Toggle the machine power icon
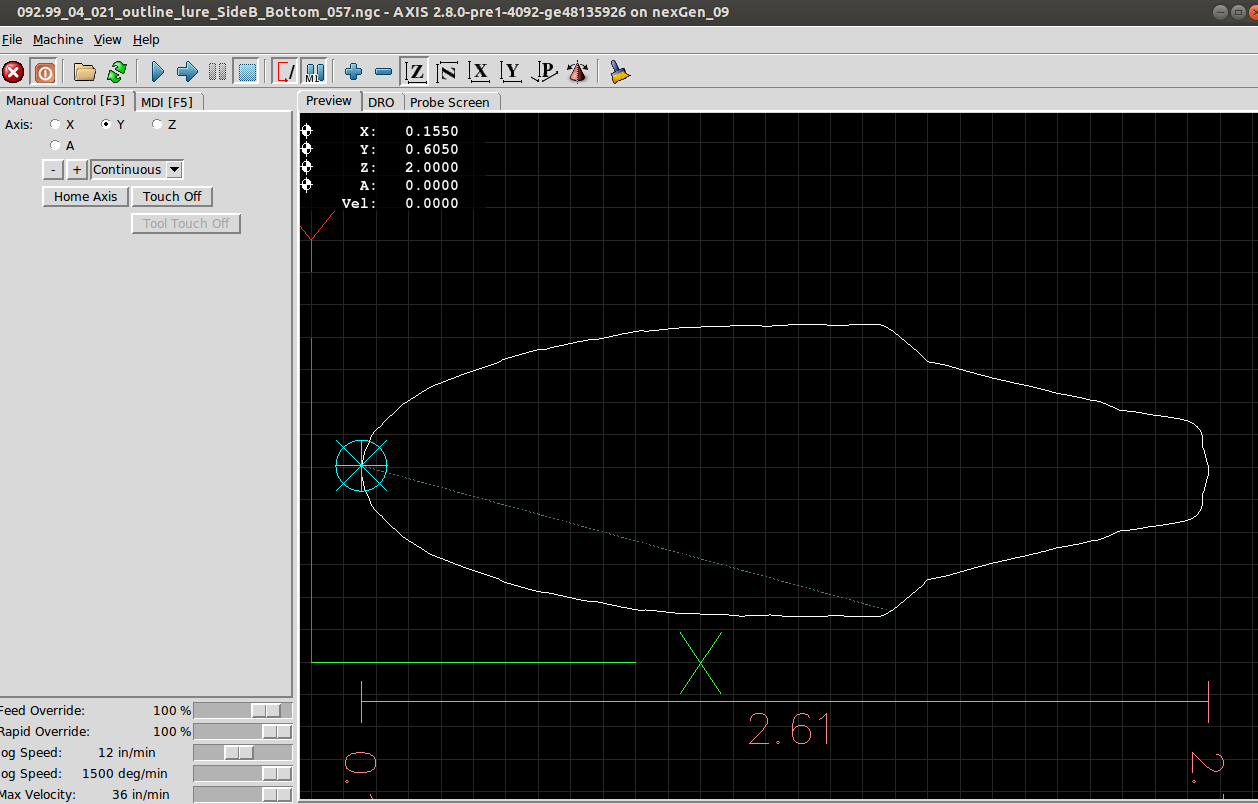The image size is (1258, 804). coord(45,72)
